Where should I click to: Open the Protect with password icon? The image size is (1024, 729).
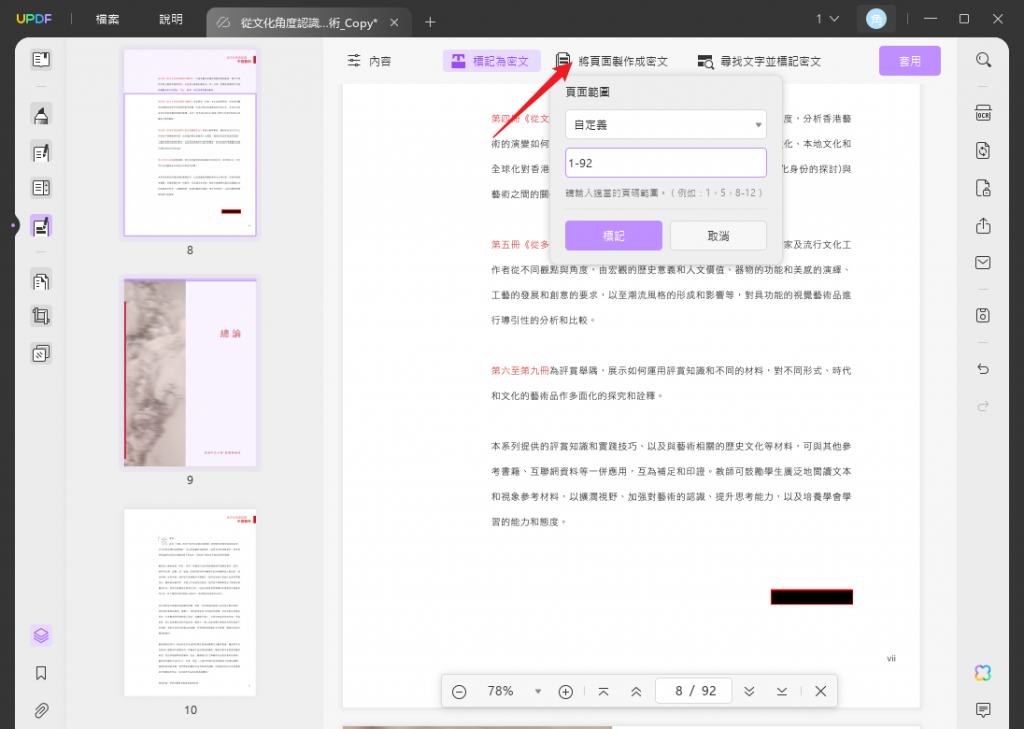[983, 188]
